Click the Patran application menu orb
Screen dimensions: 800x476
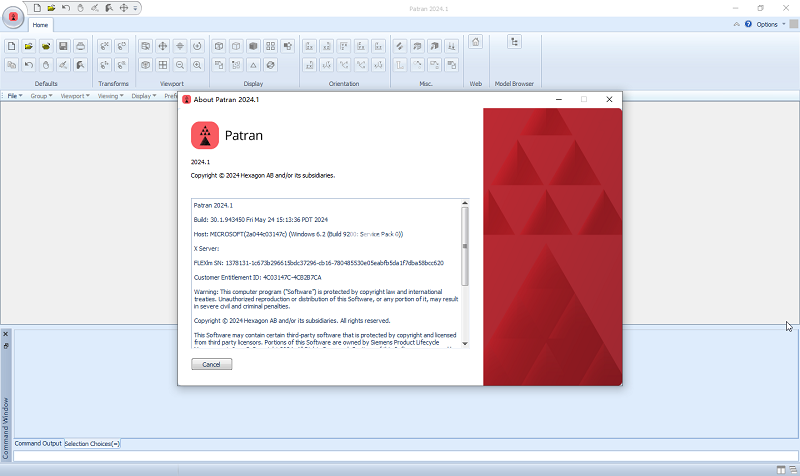click(13, 17)
